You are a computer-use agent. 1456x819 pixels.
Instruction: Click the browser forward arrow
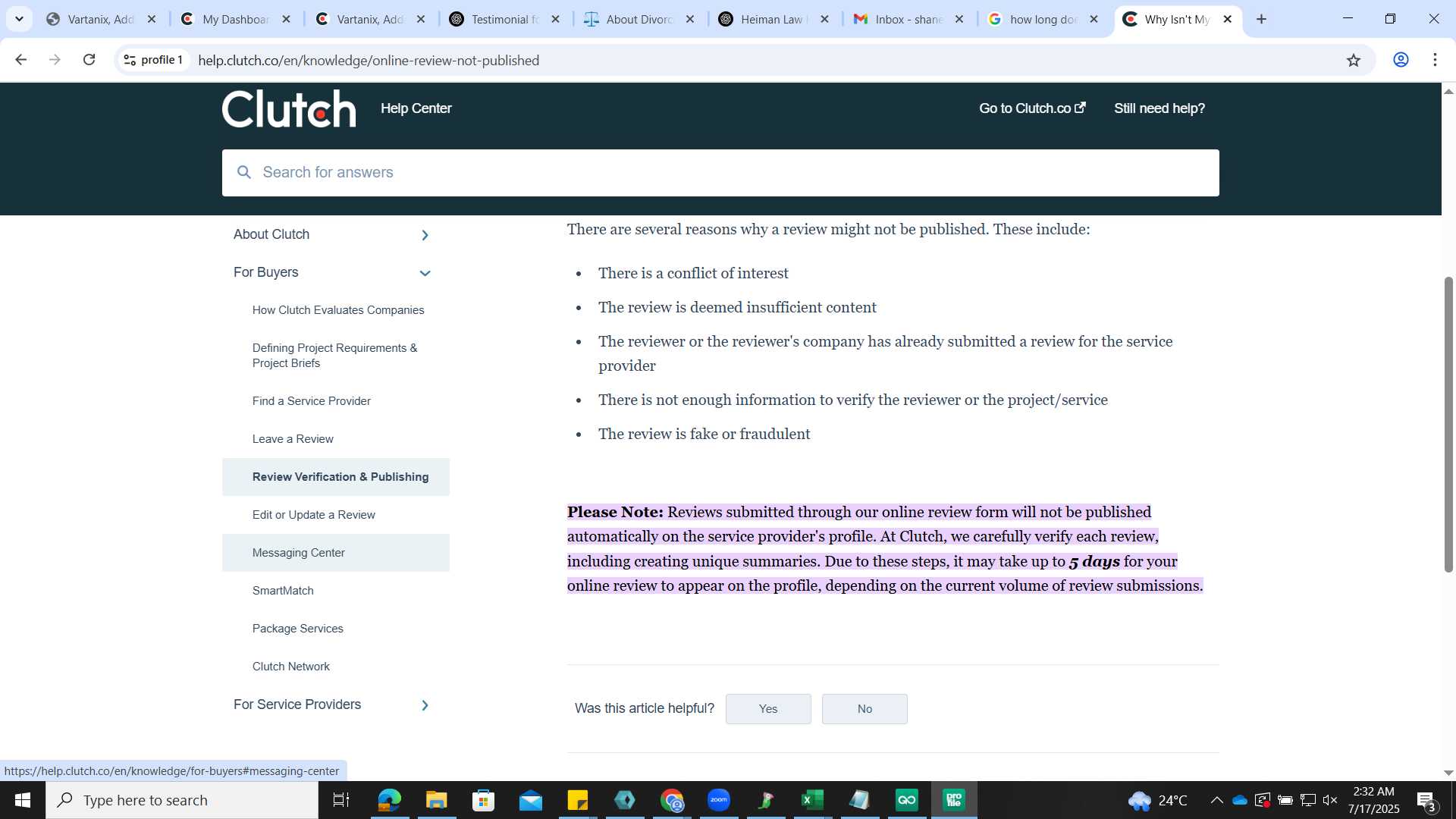(55, 60)
